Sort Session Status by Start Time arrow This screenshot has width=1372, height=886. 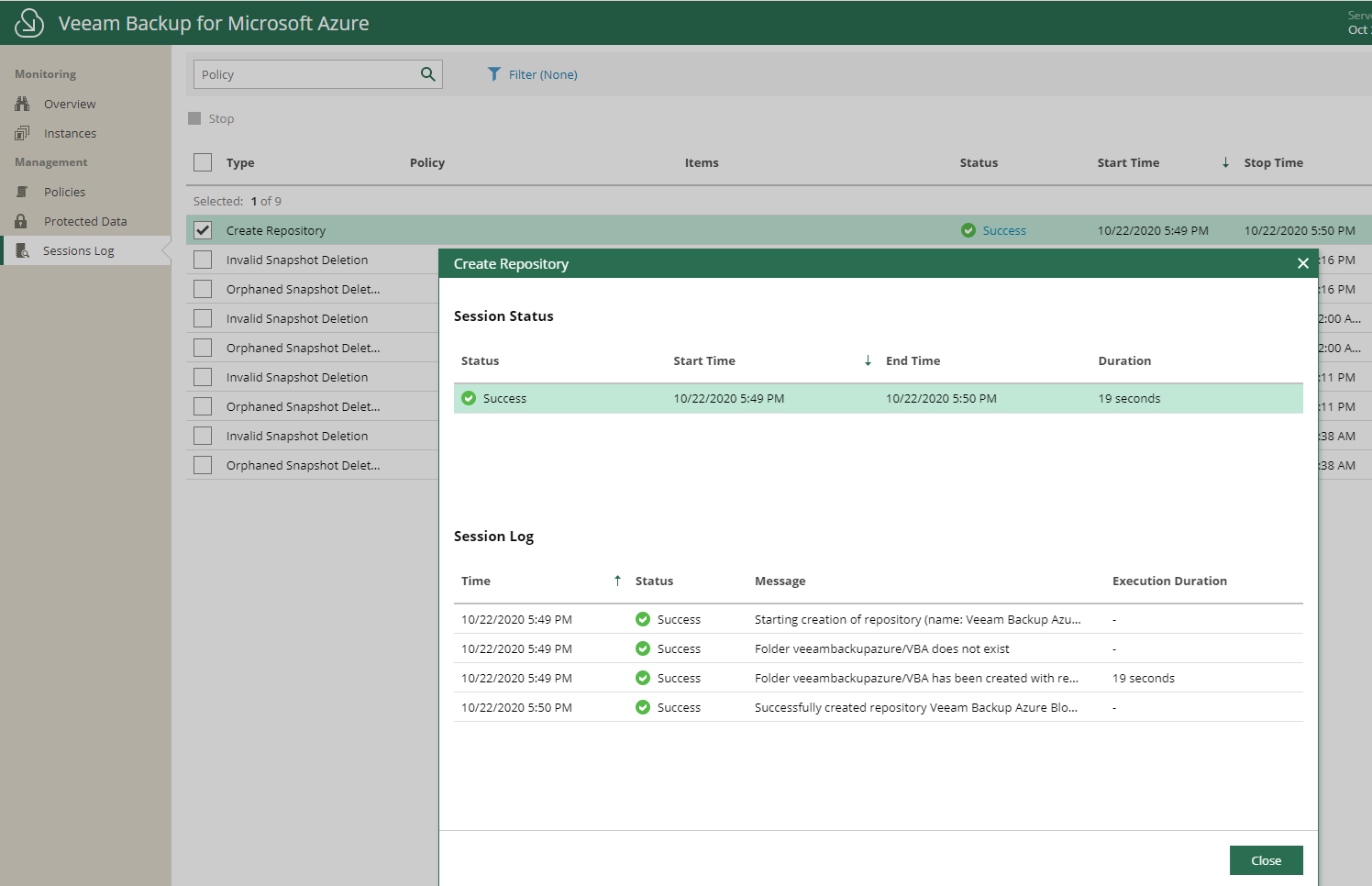point(868,360)
